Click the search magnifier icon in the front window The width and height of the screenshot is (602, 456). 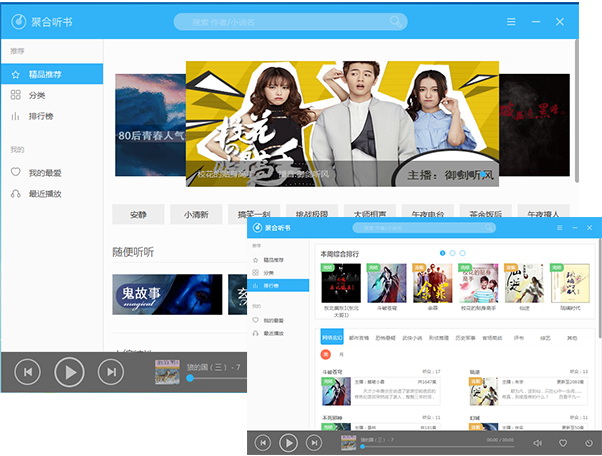tap(488, 228)
